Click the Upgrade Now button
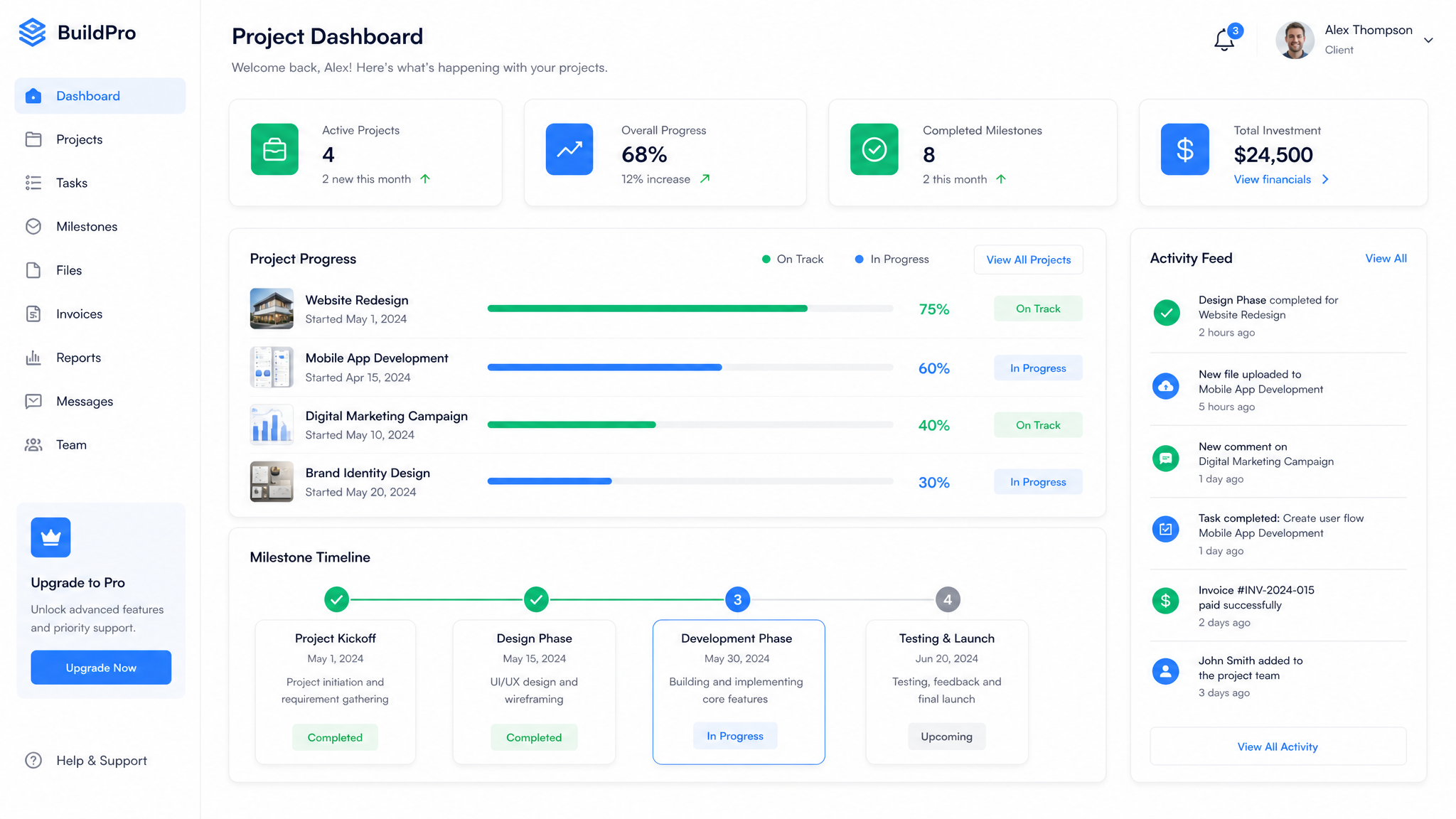Viewport: 1456px width, 819px height. [x=101, y=668]
